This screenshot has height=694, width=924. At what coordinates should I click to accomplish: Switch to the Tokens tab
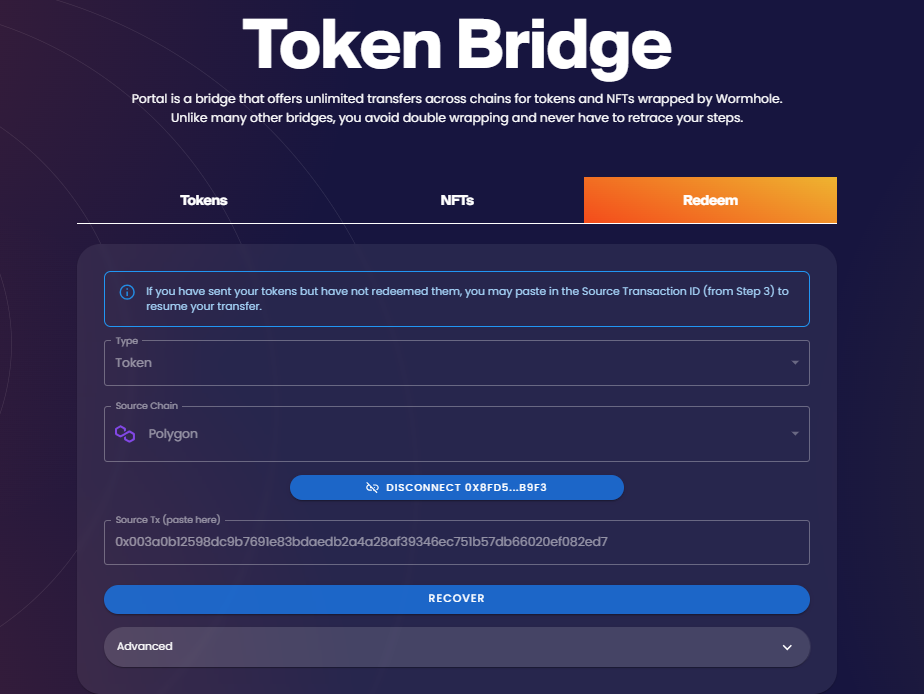coord(204,200)
